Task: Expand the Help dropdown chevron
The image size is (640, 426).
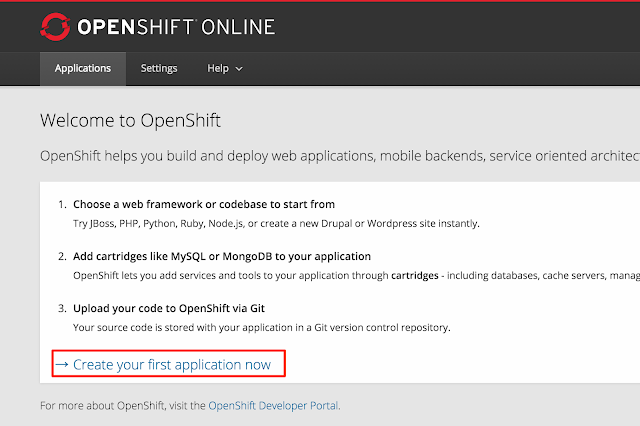Action: coord(239,69)
